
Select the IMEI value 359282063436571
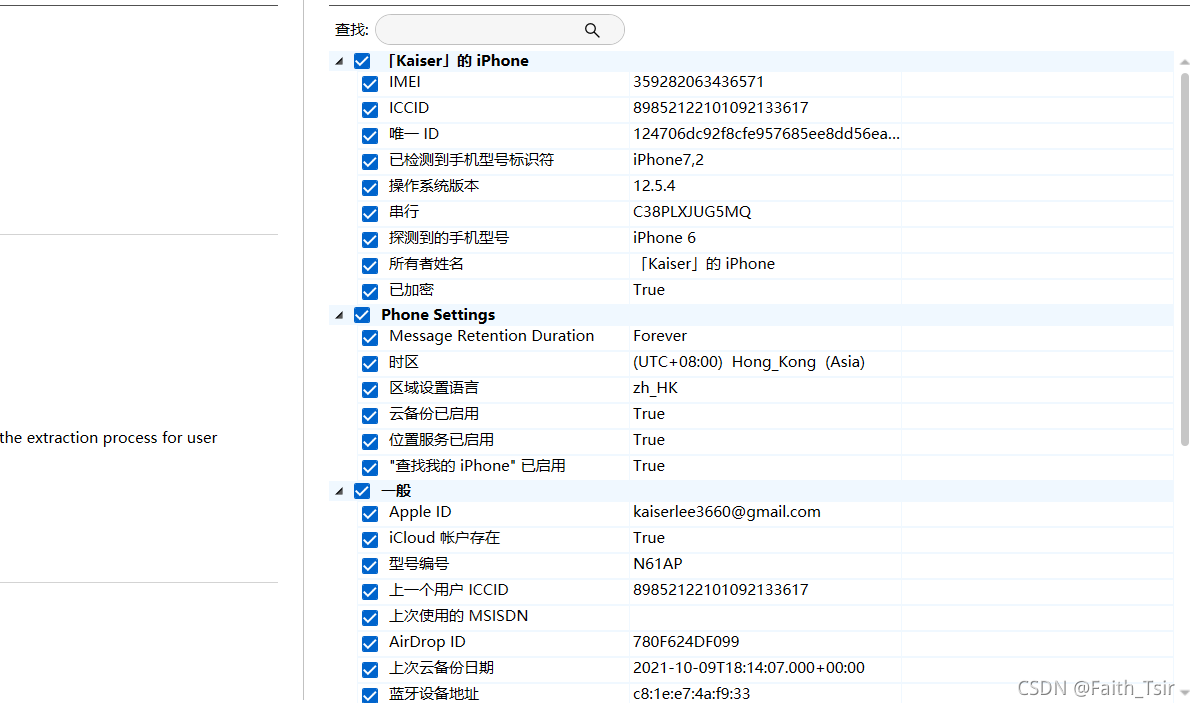pos(698,82)
